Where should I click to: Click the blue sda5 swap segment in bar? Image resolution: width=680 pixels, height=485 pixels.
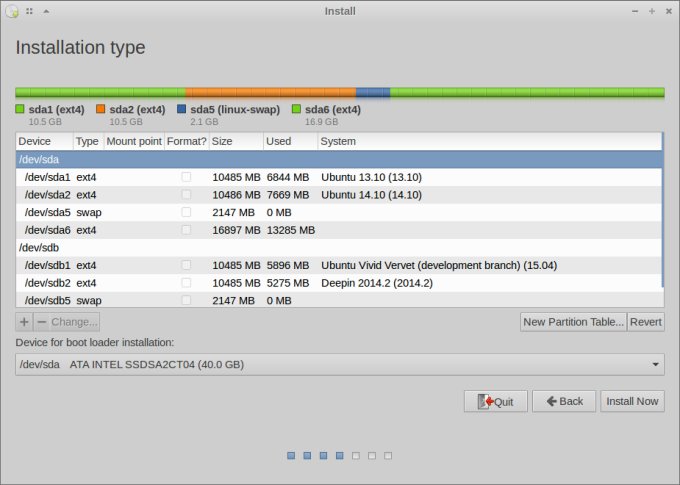(x=373, y=92)
